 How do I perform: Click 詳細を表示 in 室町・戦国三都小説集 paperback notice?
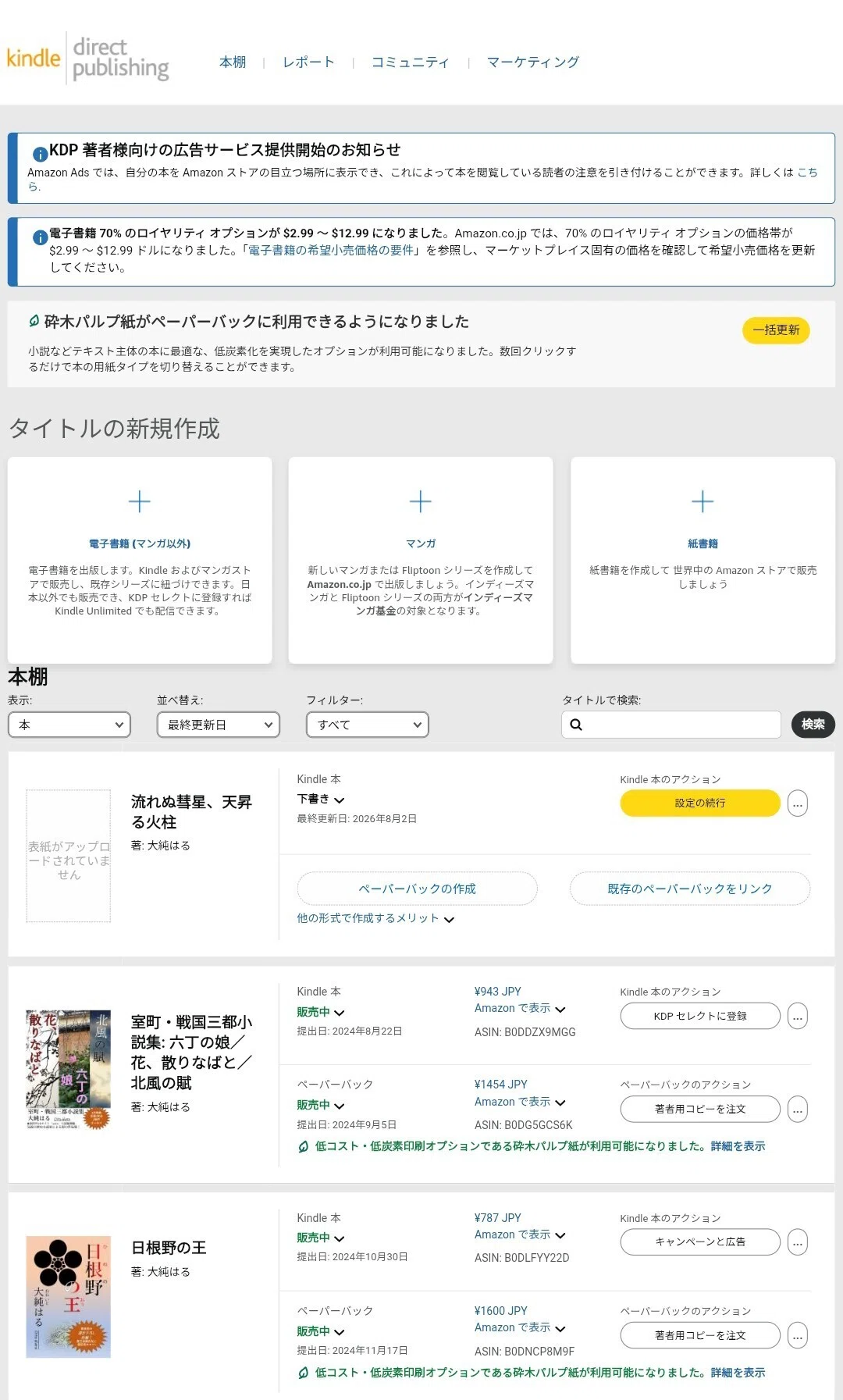(738, 1146)
